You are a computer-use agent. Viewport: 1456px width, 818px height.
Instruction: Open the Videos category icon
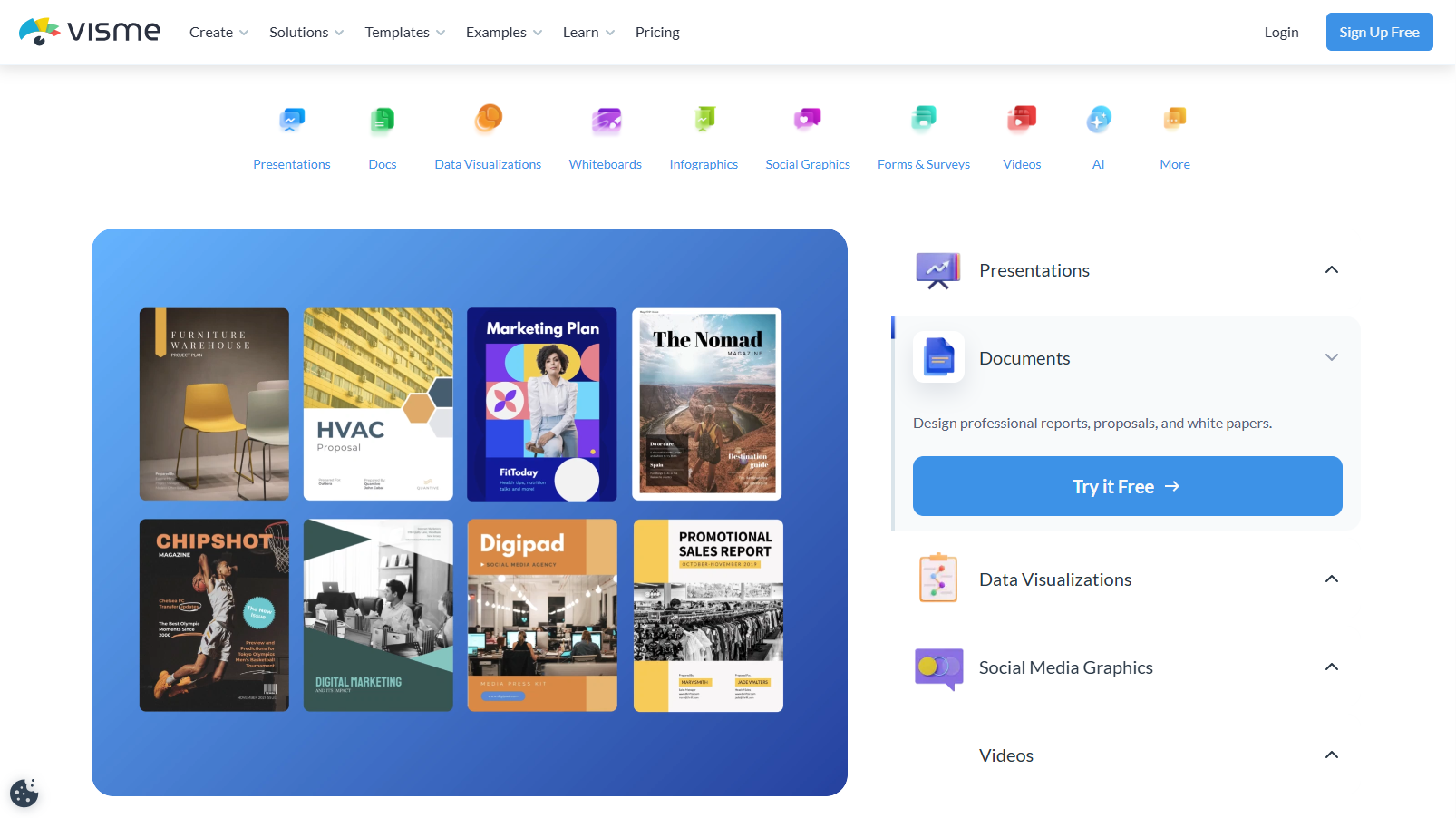point(1022,119)
